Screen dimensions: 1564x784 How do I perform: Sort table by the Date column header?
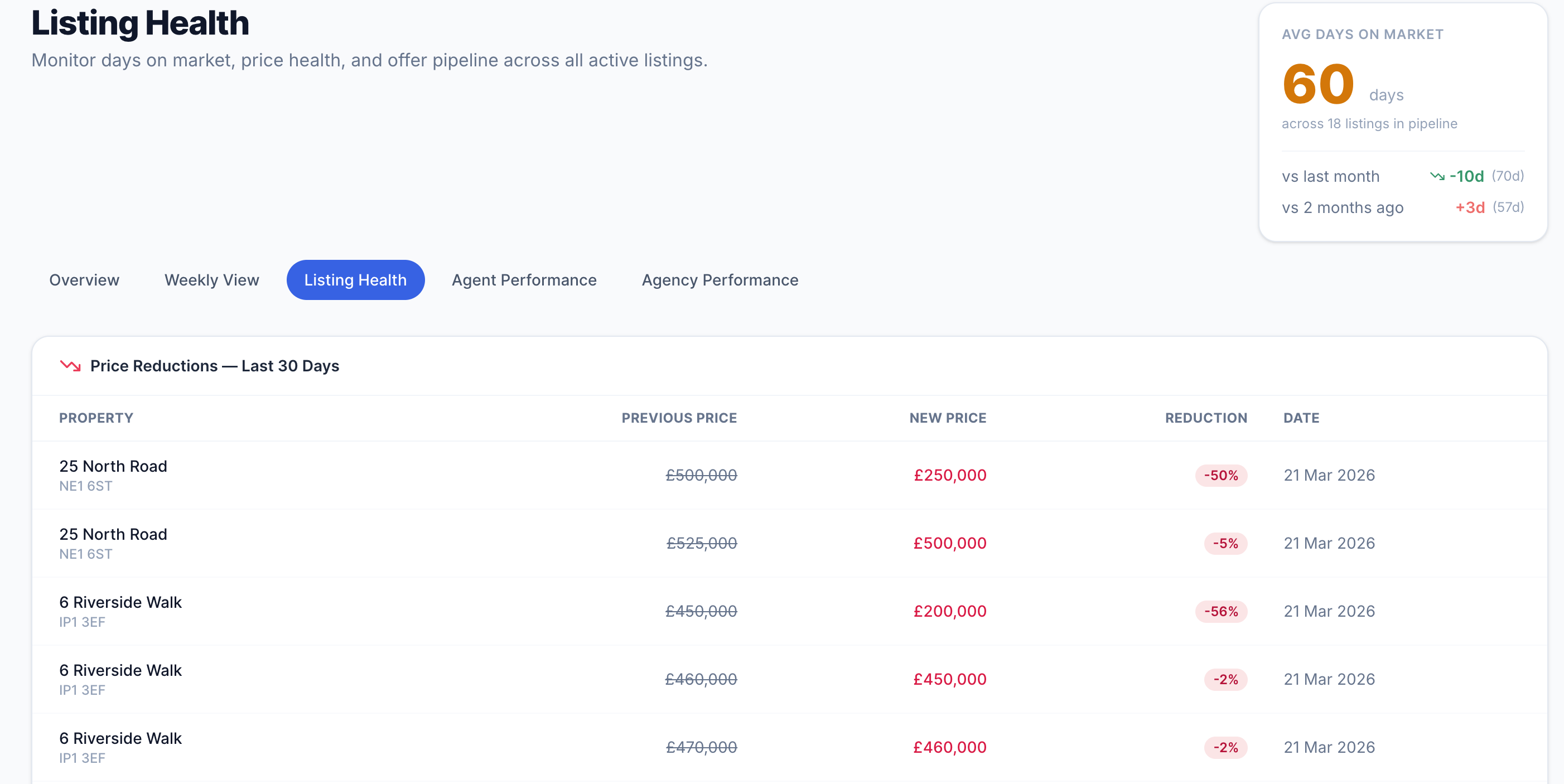(1301, 418)
